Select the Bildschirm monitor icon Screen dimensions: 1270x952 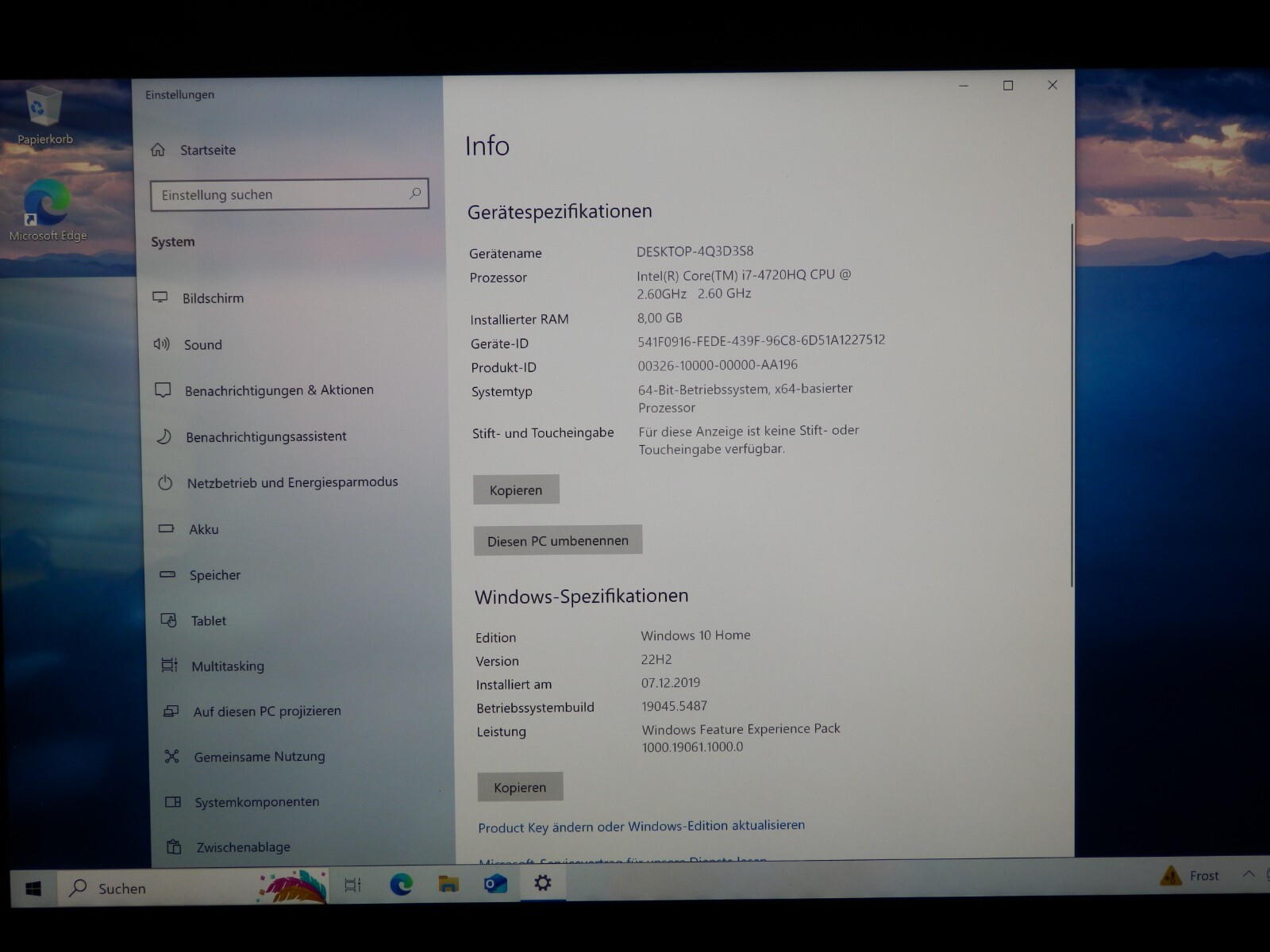click(160, 297)
